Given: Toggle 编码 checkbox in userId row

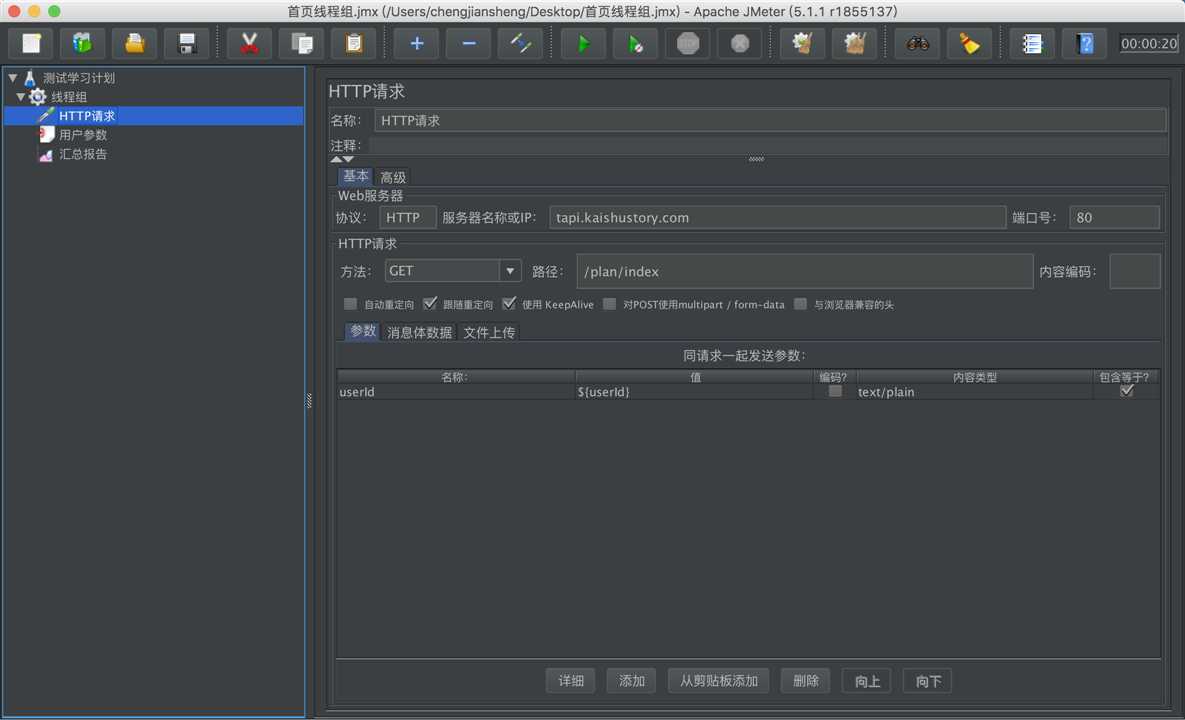Looking at the screenshot, I should point(834,391).
